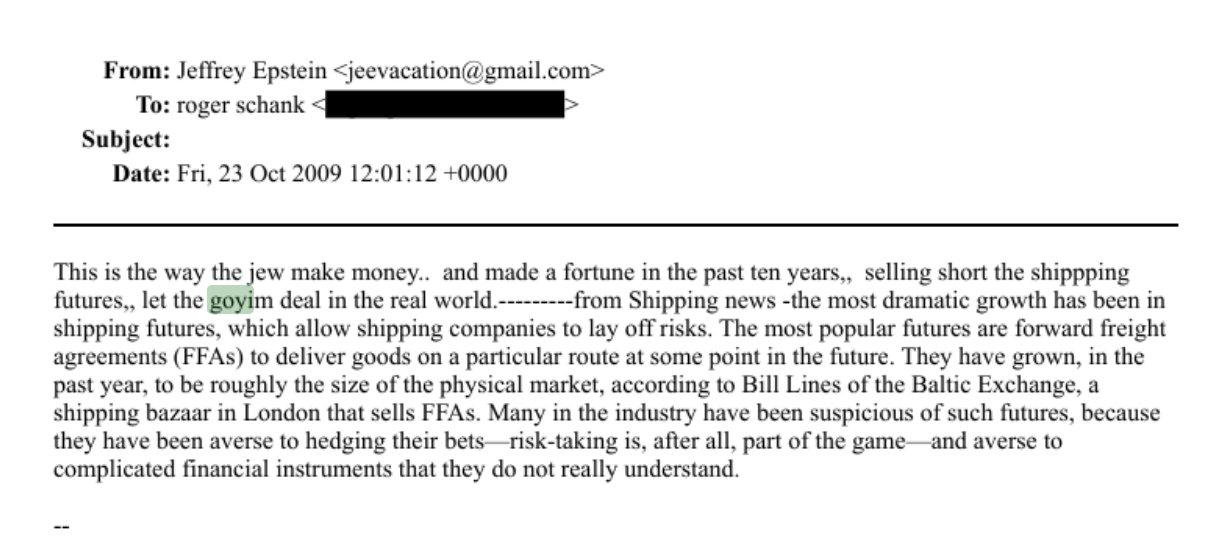
Task: Click the sender email address jeevacation@gmail.com
Action: click(468, 71)
